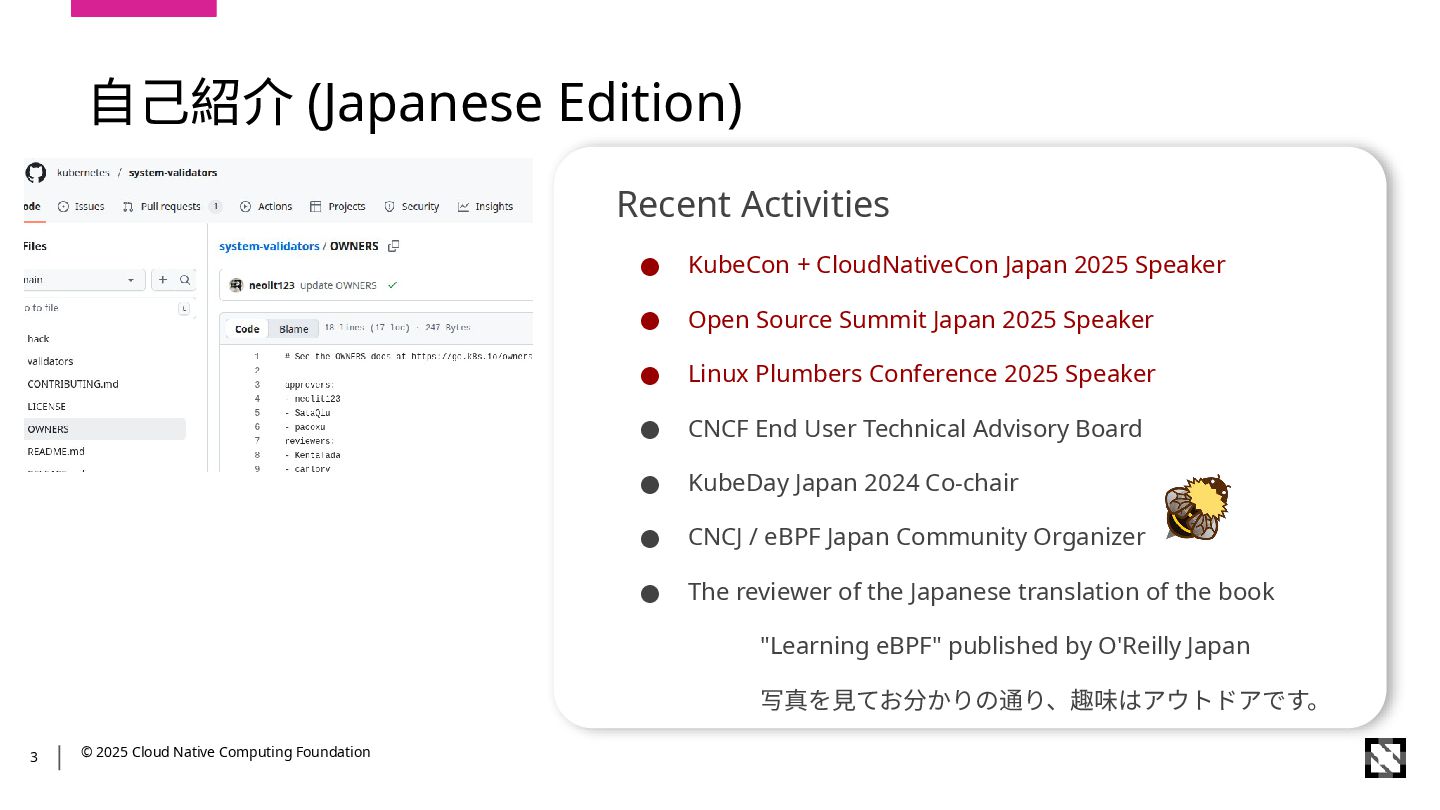Click the slide page number 3
Viewport: 1440px width, 810px height.
[x=33, y=757]
